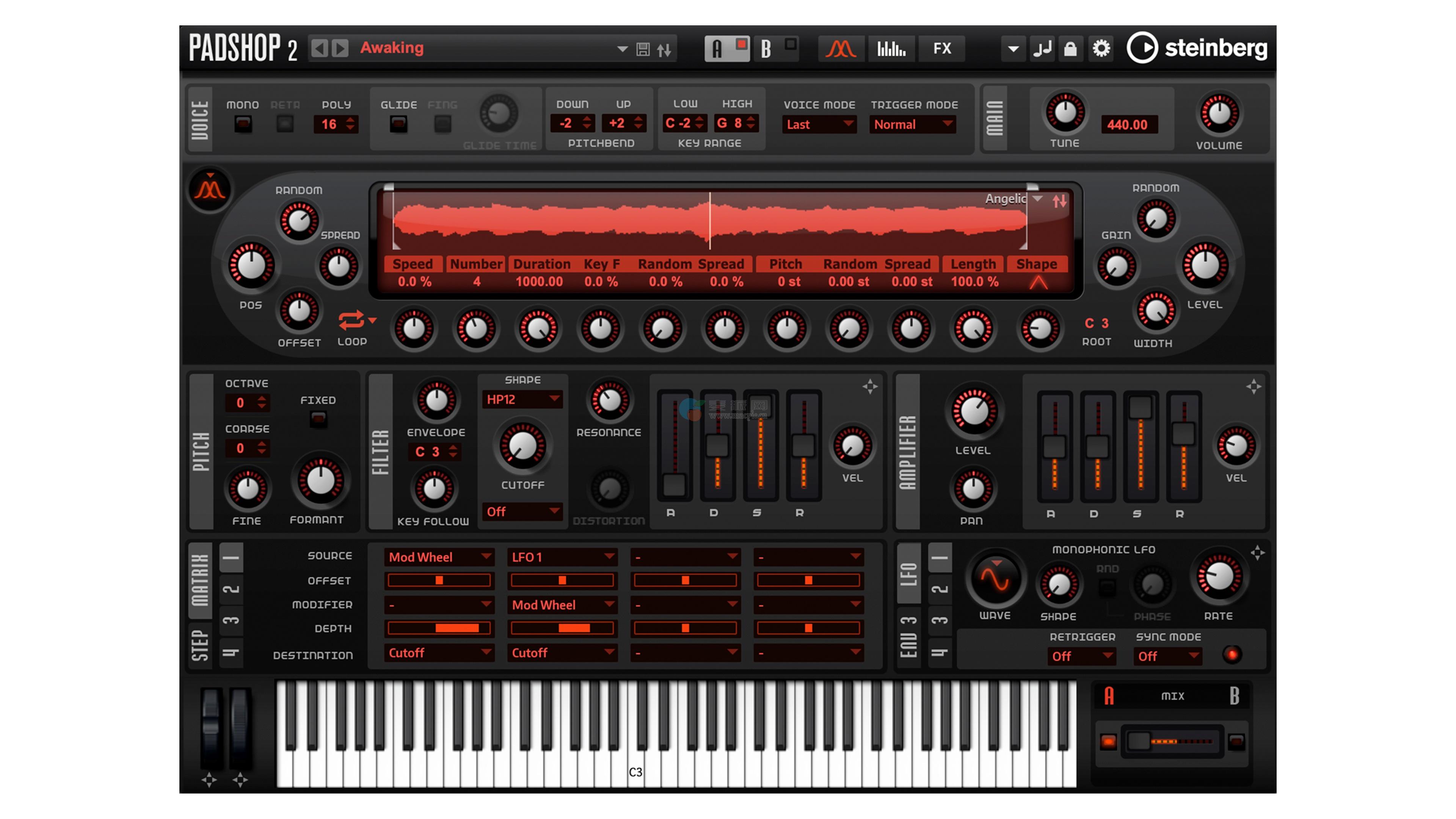
Task: Open the distortion type Off dropdown
Action: click(x=522, y=511)
